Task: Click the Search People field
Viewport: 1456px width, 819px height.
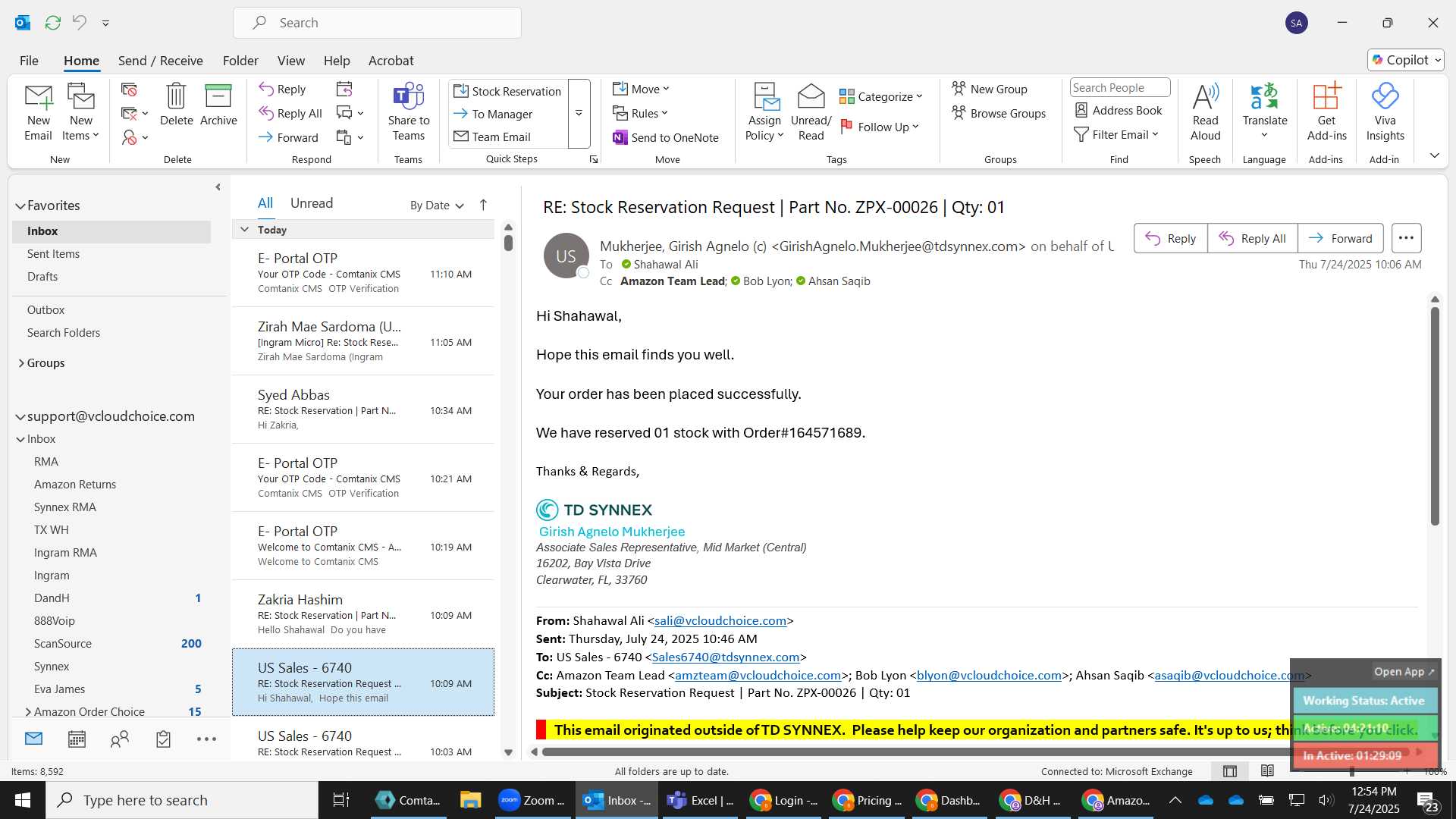Action: [x=1119, y=87]
